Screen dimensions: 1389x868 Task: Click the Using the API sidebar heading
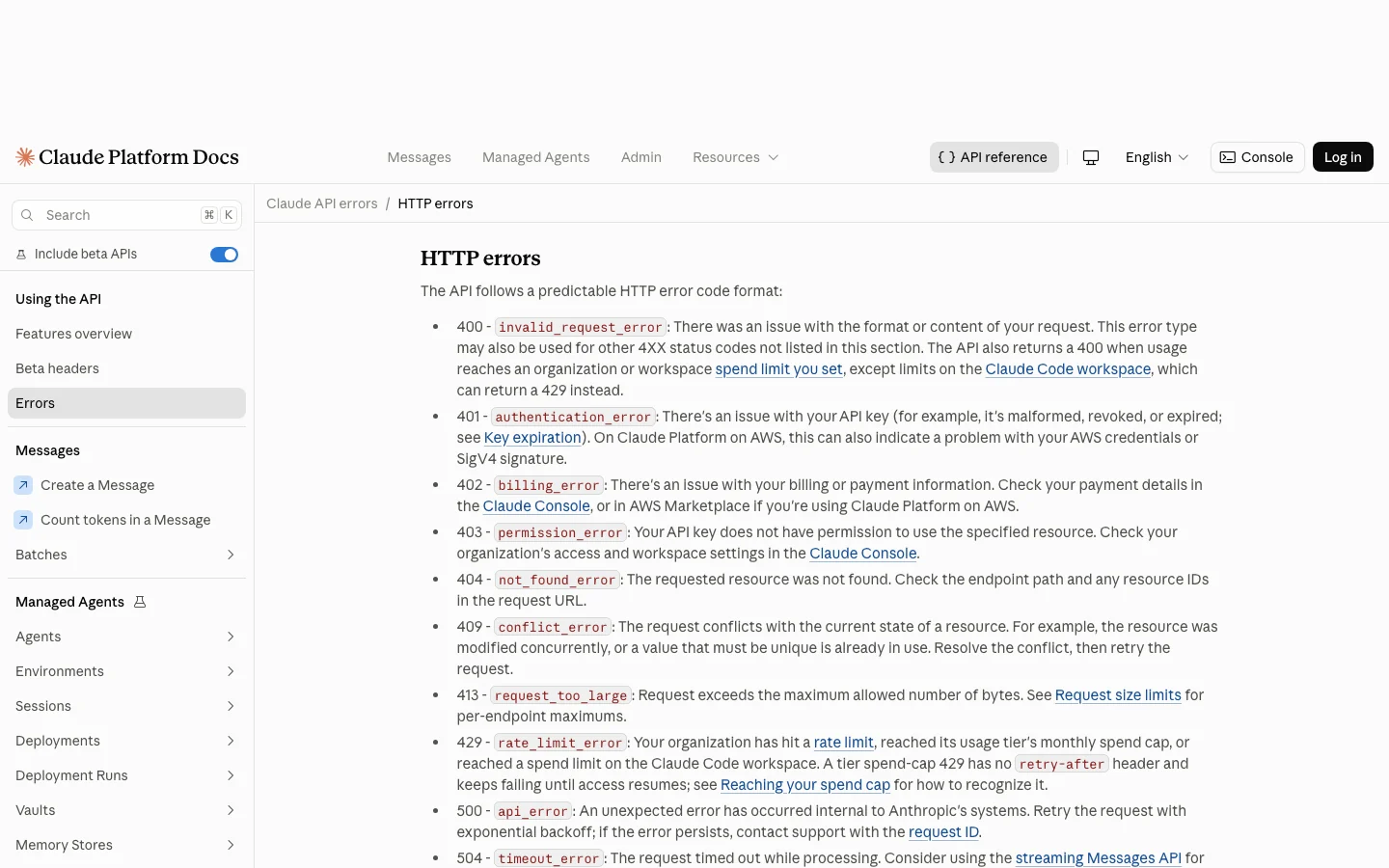[58, 299]
